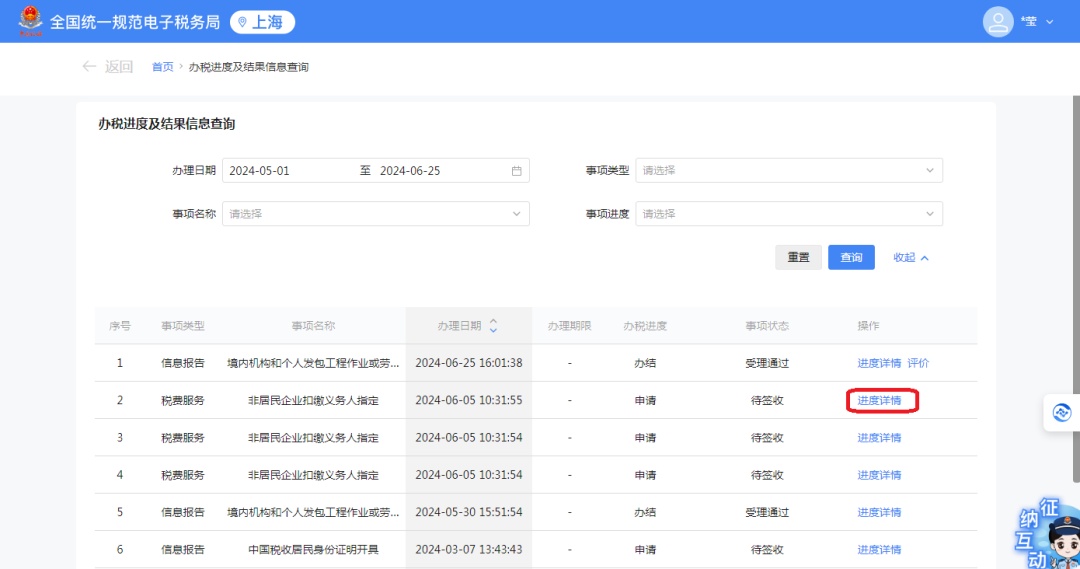Collapse filters with 收起
The height and width of the screenshot is (569, 1080).
click(910, 258)
